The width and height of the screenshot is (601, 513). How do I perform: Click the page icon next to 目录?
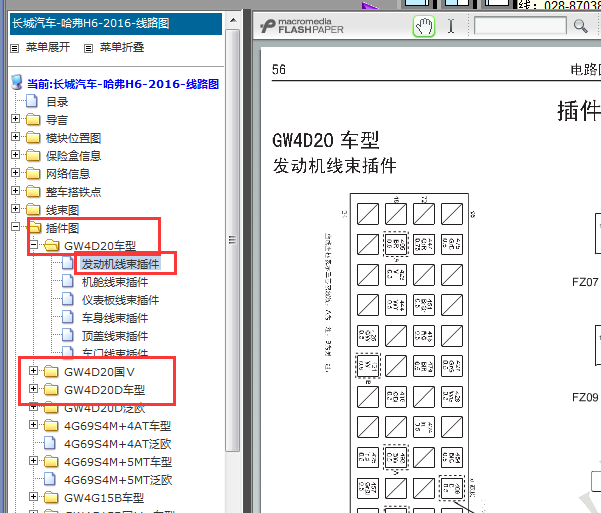coord(32,101)
